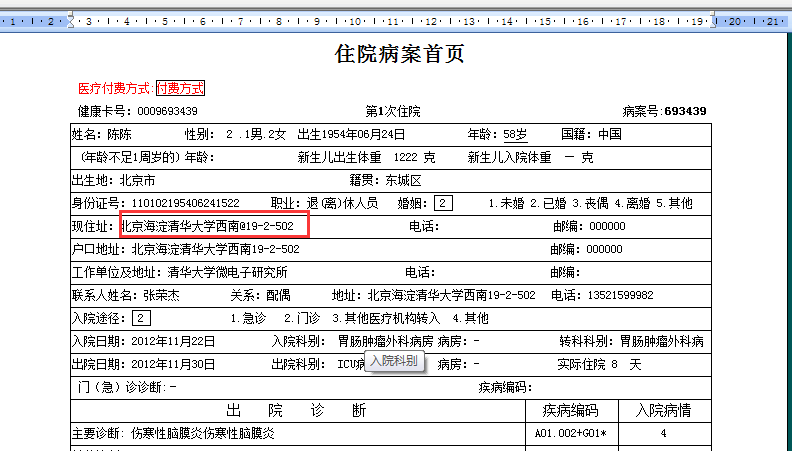
Task: Click the 入院途径 code box
Action: coord(141,319)
